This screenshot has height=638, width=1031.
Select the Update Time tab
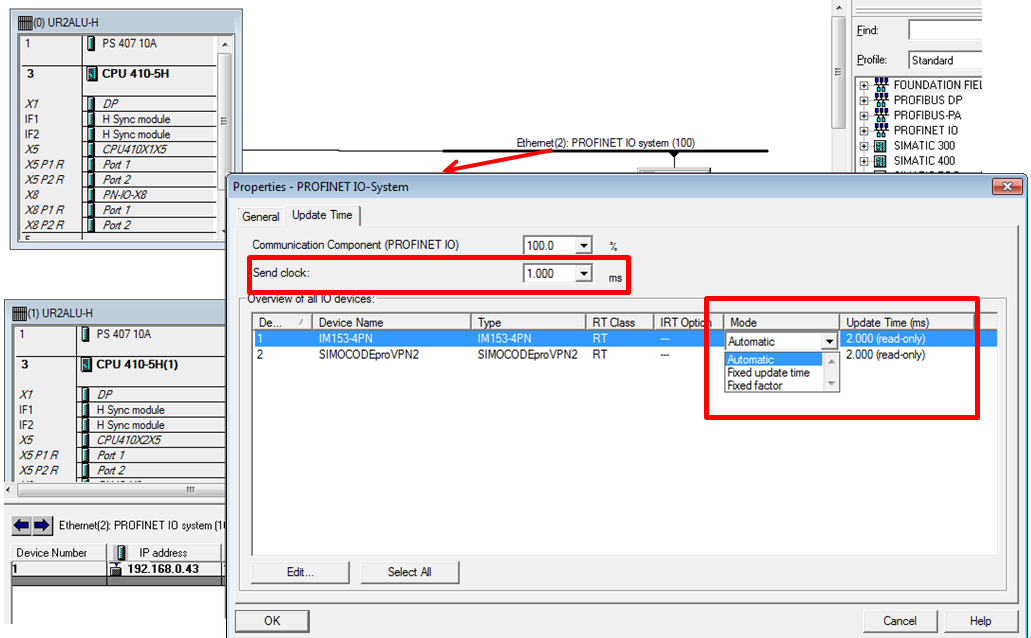(x=322, y=215)
